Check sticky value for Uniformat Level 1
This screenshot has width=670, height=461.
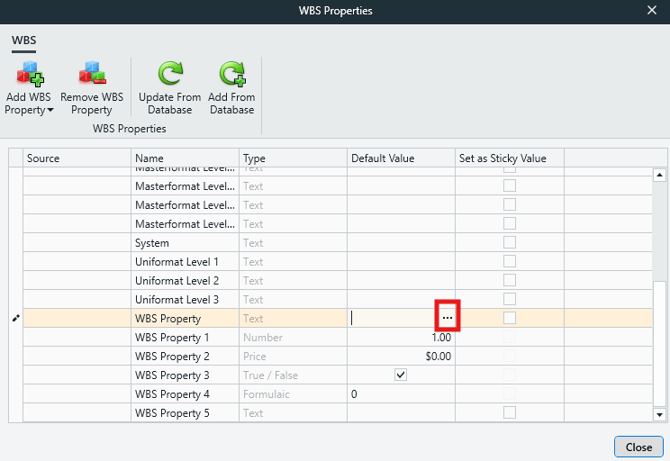click(509, 261)
